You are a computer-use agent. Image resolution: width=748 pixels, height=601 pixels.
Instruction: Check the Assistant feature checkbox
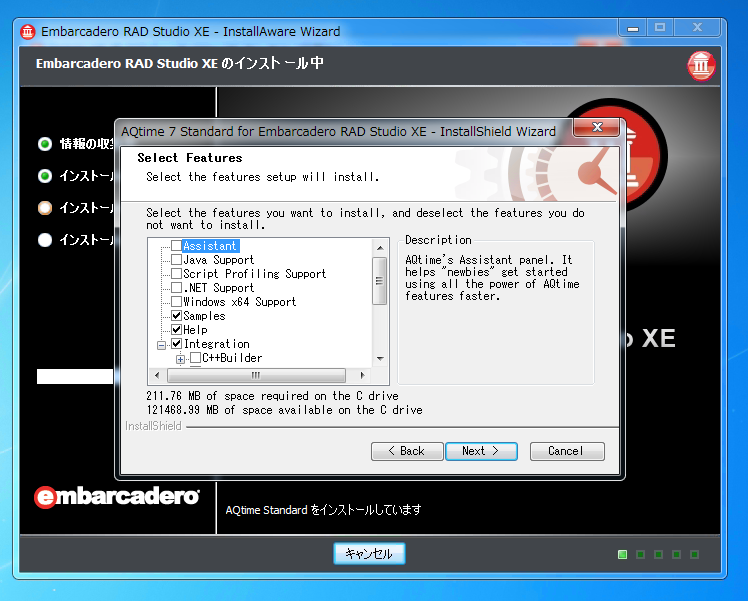pyautogui.click(x=177, y=246)
